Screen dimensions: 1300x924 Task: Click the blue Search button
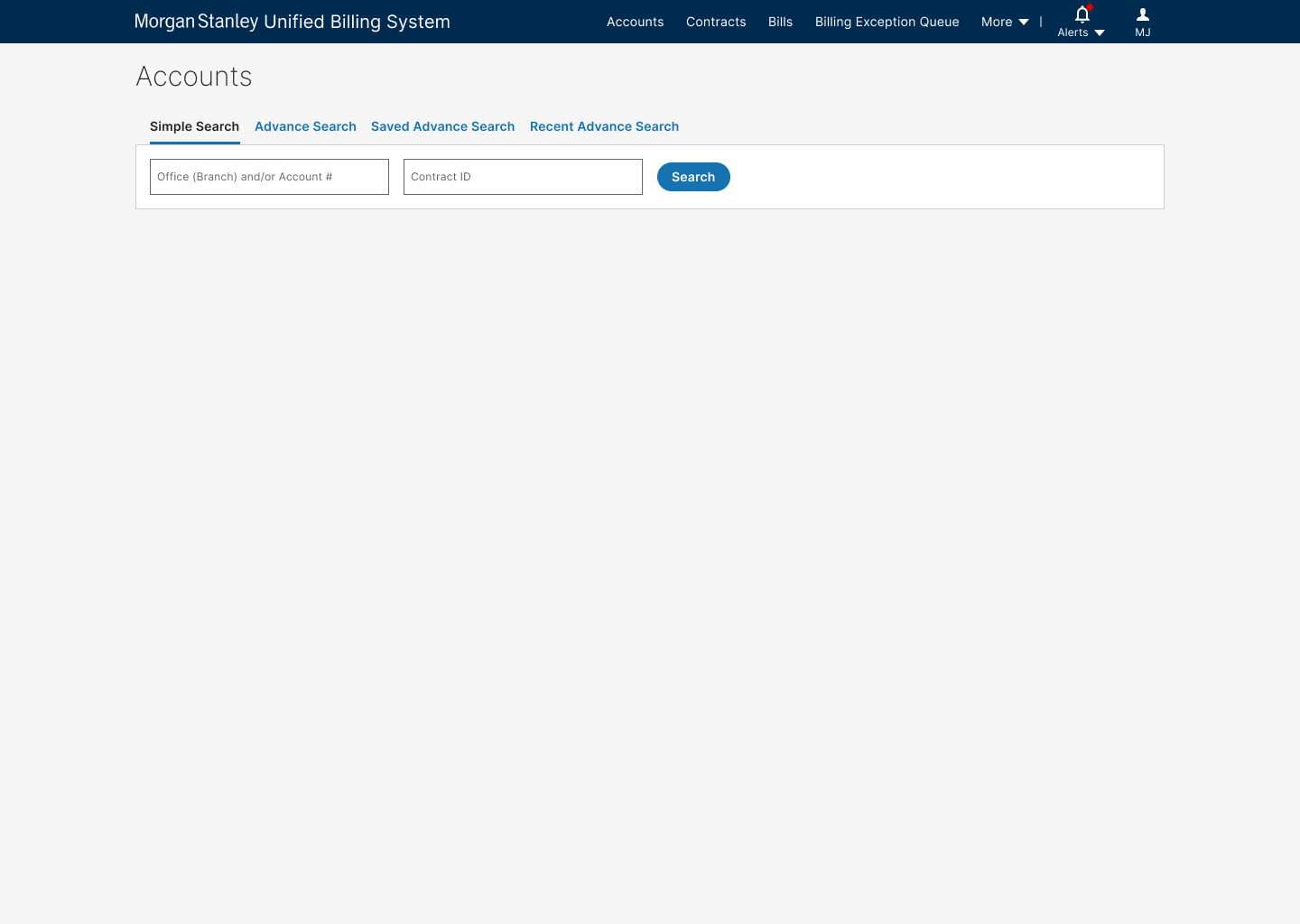693,177
